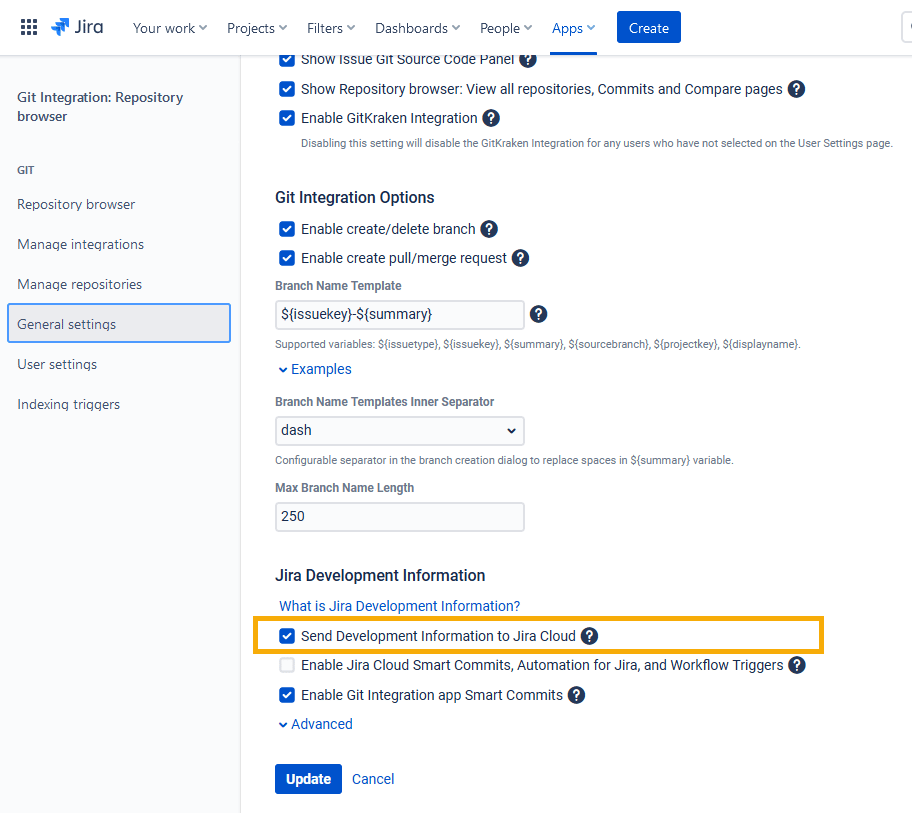Open Manage repositories in sidebar
This screenshot has width=912, height=813.
[x=80, y=285]
